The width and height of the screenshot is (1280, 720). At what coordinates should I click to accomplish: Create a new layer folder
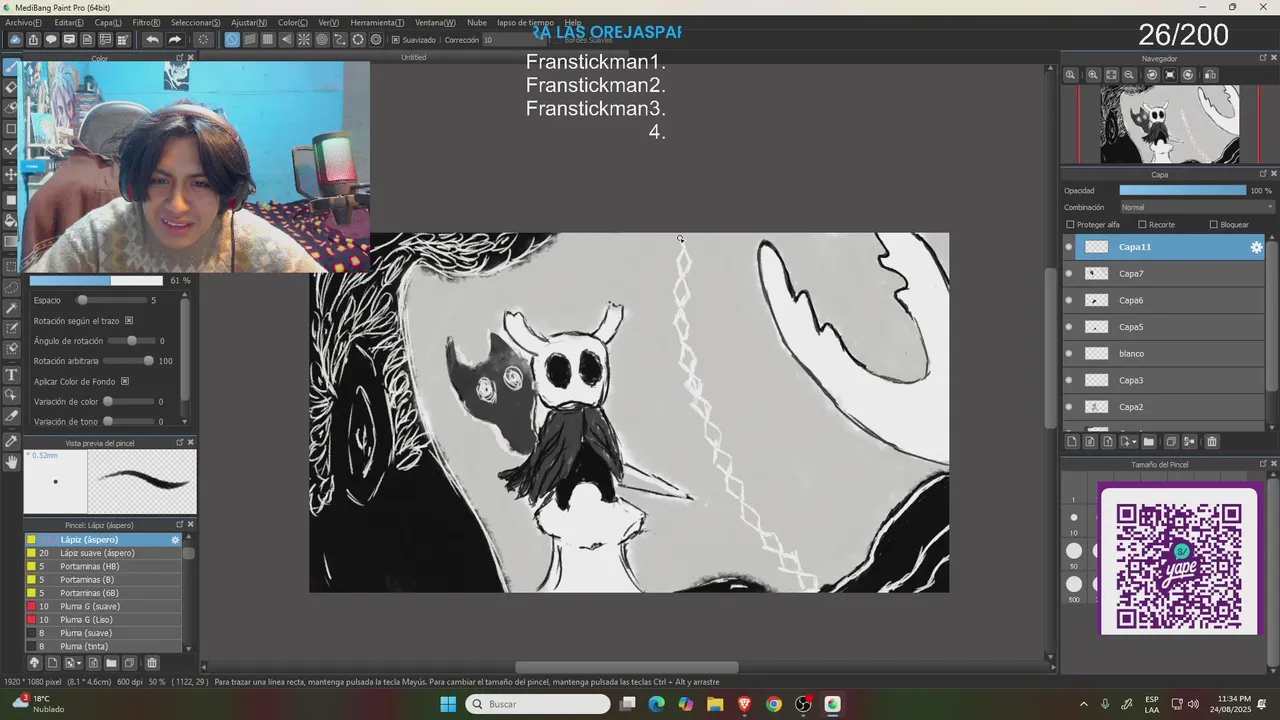(1148, 442)
